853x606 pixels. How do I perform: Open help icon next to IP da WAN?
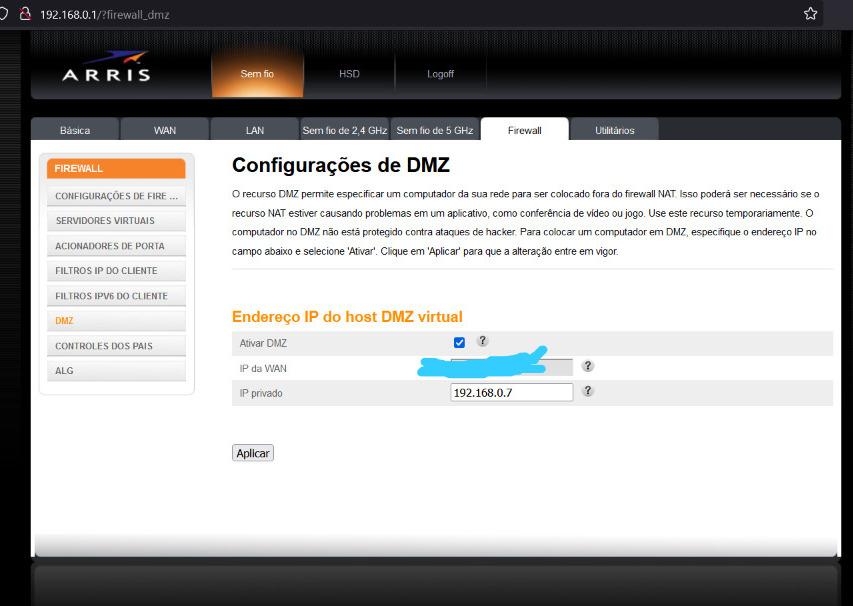(588, 366)
